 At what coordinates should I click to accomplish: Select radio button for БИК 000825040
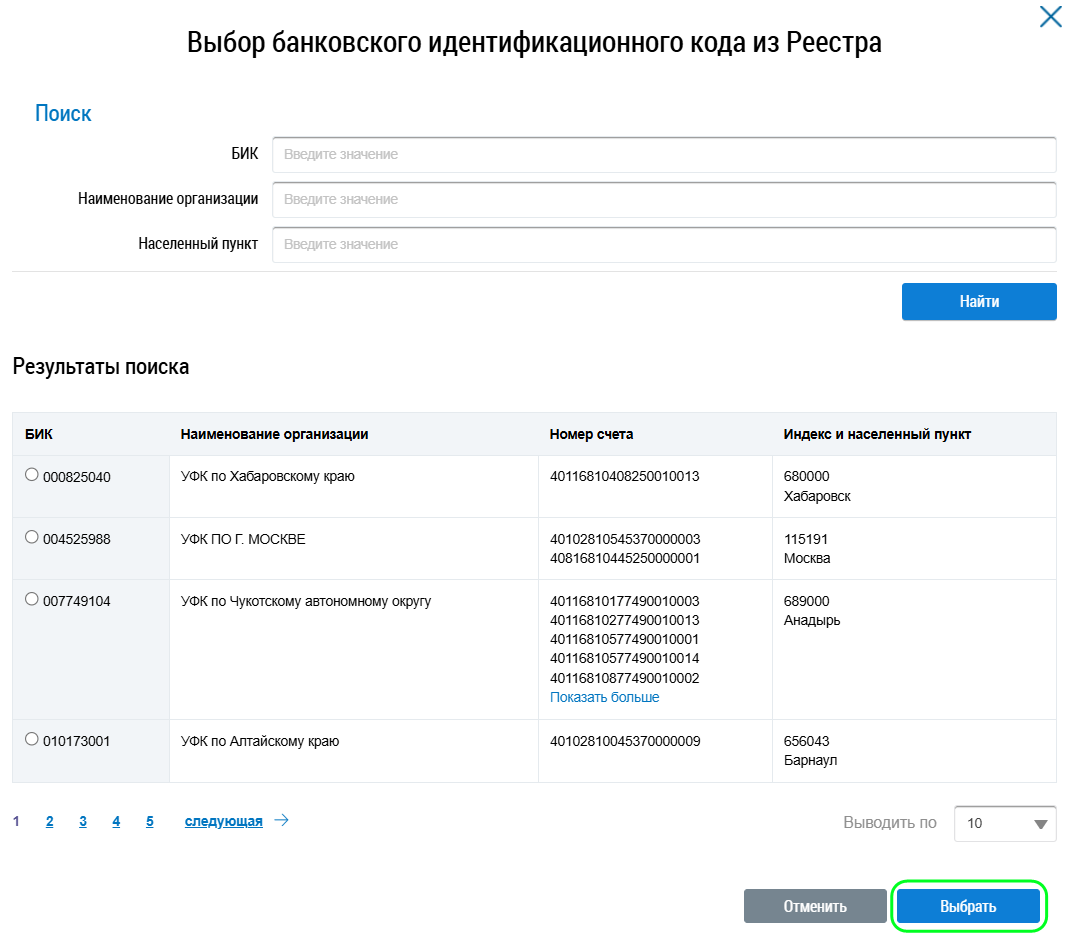(32, 476)
